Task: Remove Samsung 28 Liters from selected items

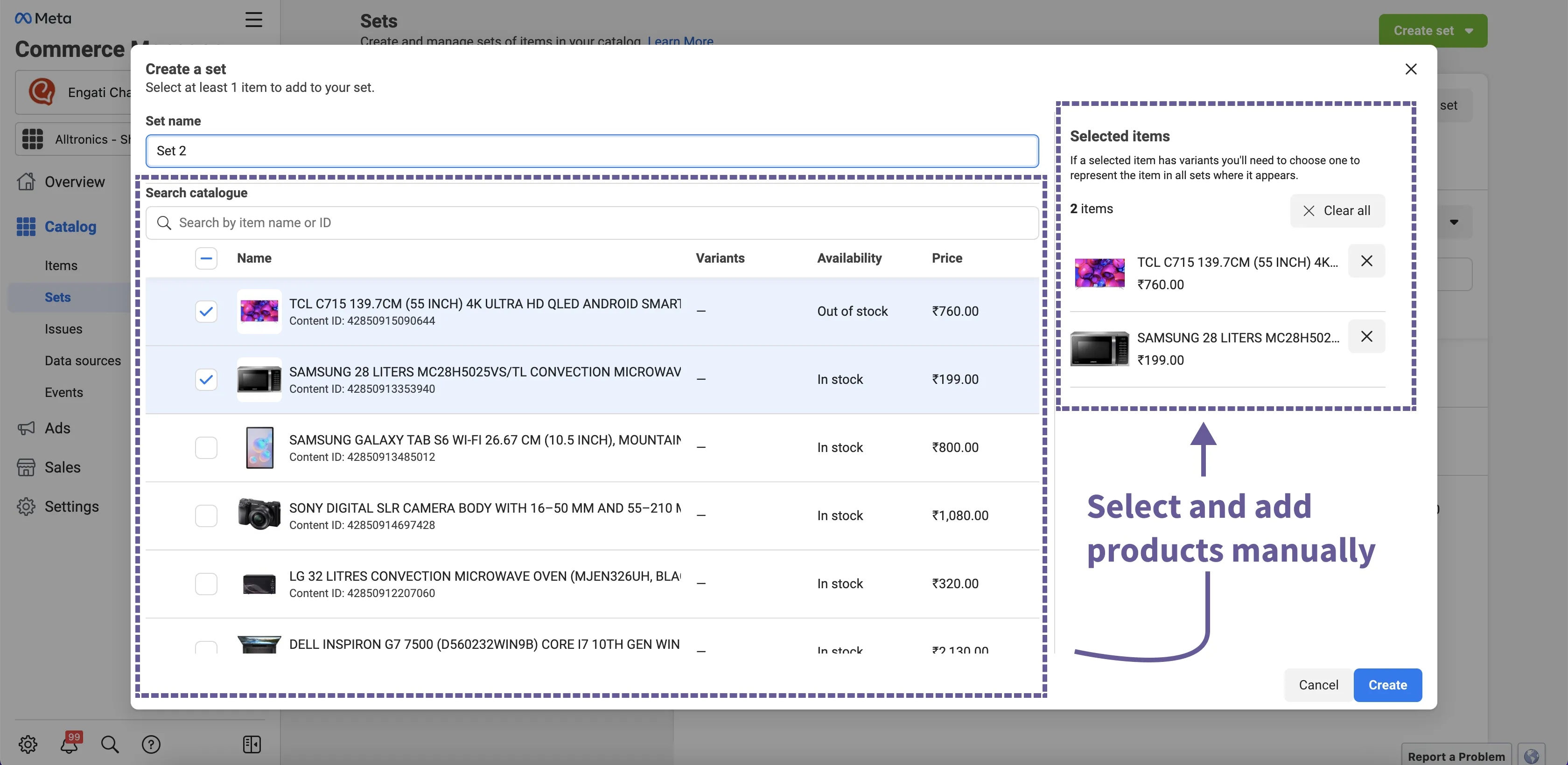Action: click(x=1366, y=336)
